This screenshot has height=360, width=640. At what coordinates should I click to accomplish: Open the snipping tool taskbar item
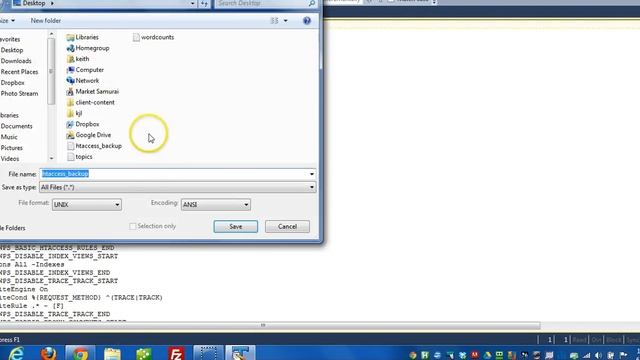[208, 353]
